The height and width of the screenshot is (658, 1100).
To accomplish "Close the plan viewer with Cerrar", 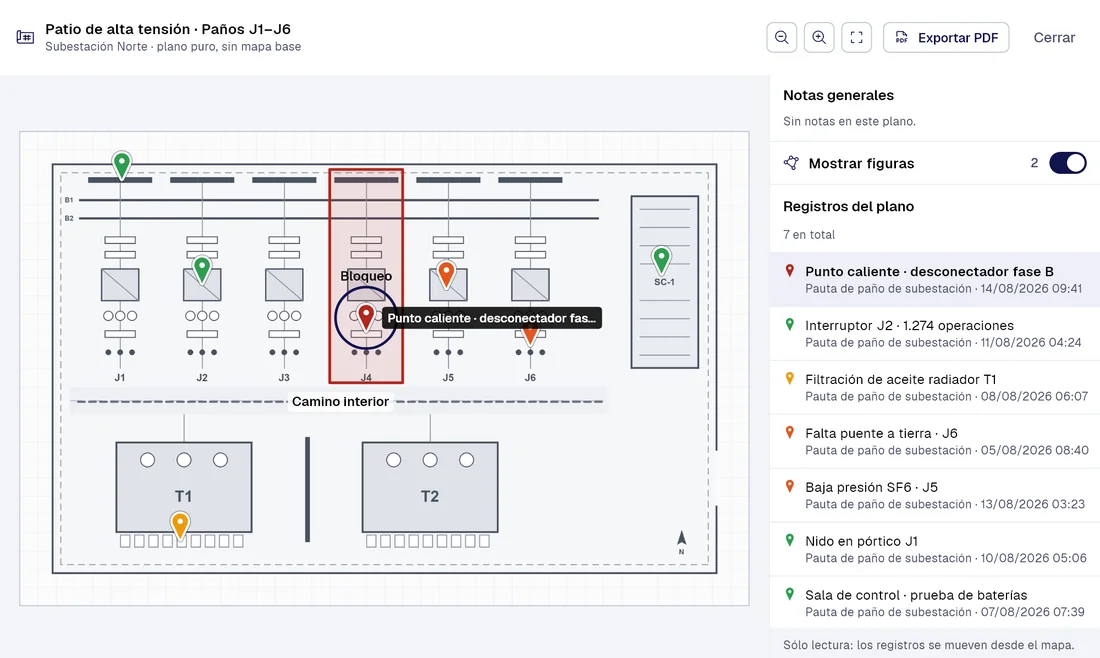I will coord(1054,37).
